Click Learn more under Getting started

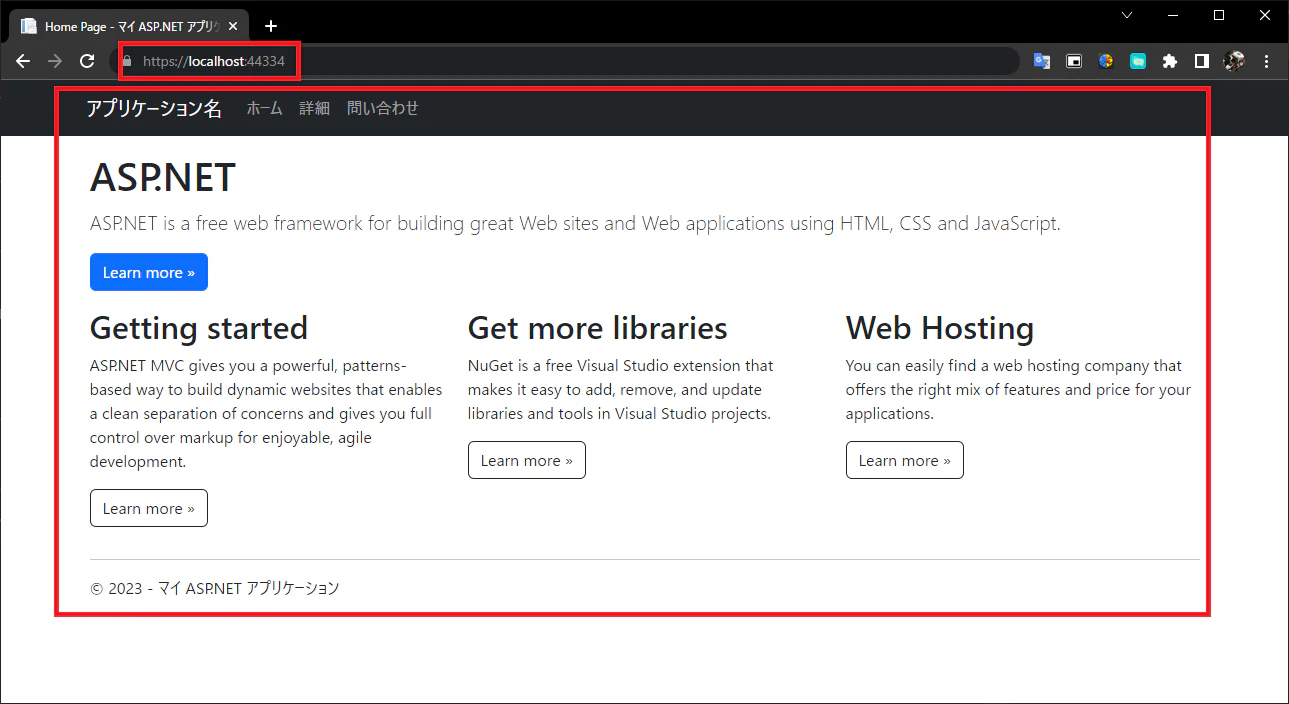149,508
